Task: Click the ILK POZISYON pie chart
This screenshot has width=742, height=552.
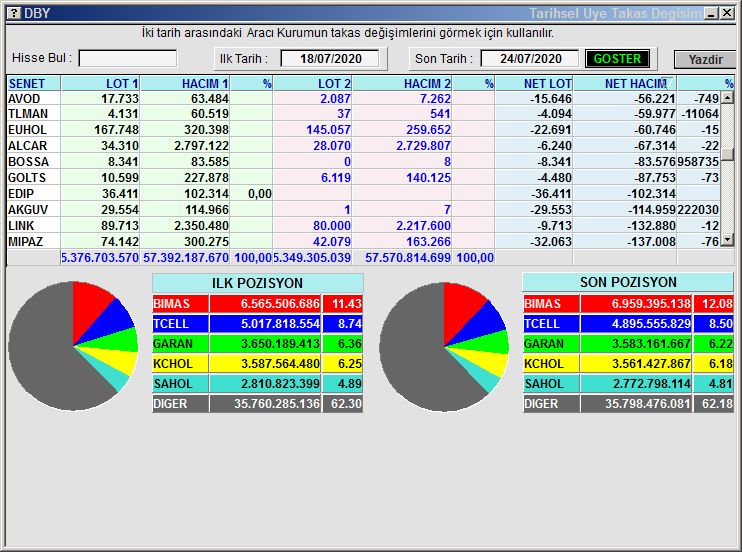Action: (x=72, y=345)
